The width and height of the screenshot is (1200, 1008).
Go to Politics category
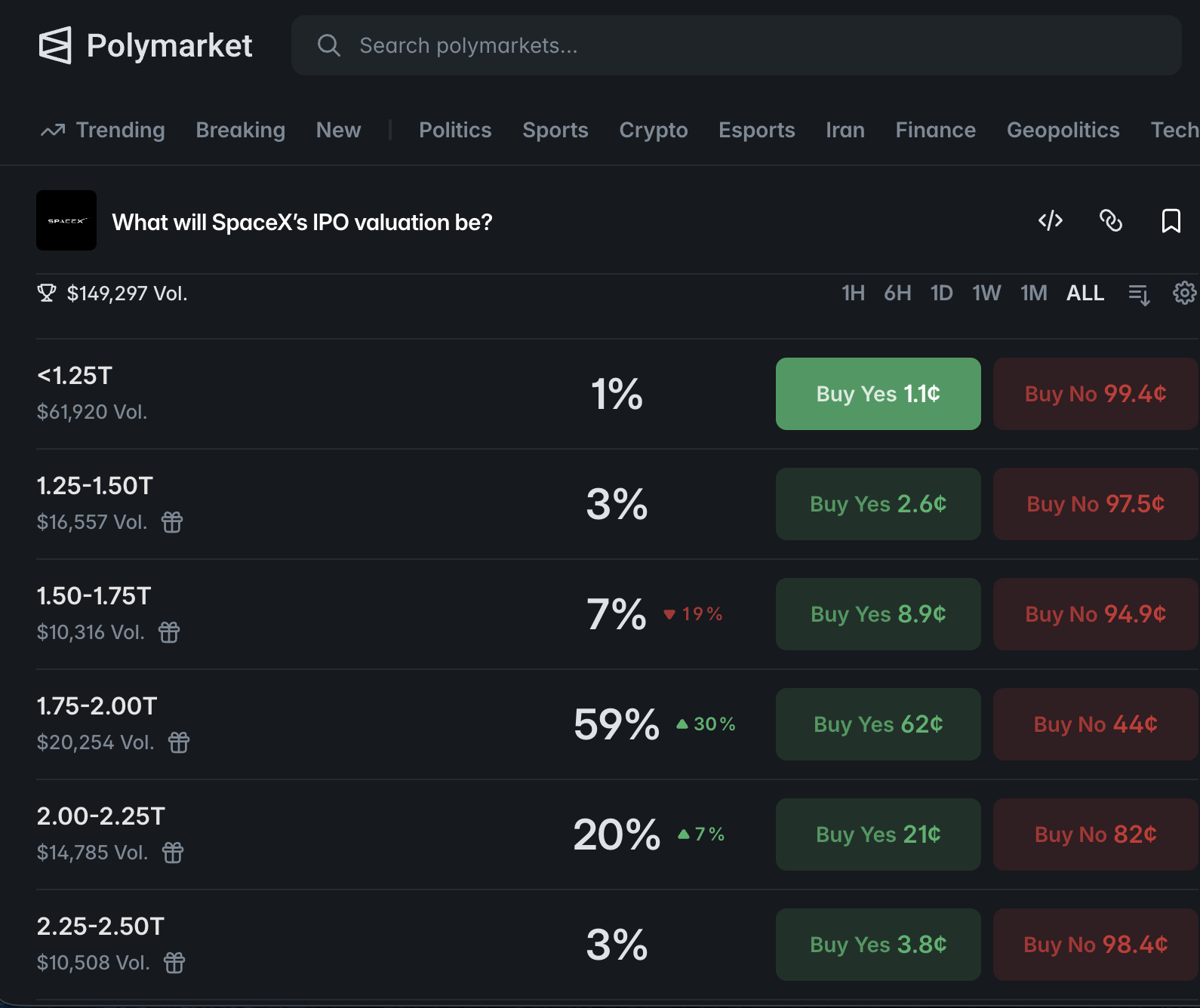455,130
